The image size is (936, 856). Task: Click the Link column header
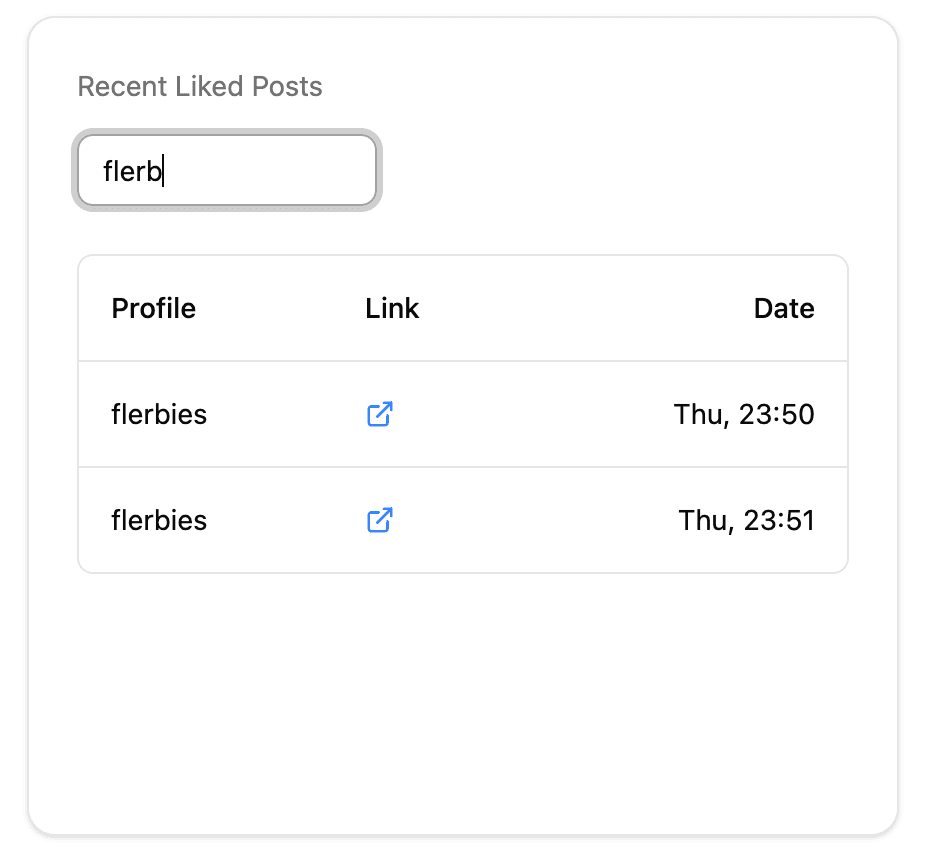[391, 308]
